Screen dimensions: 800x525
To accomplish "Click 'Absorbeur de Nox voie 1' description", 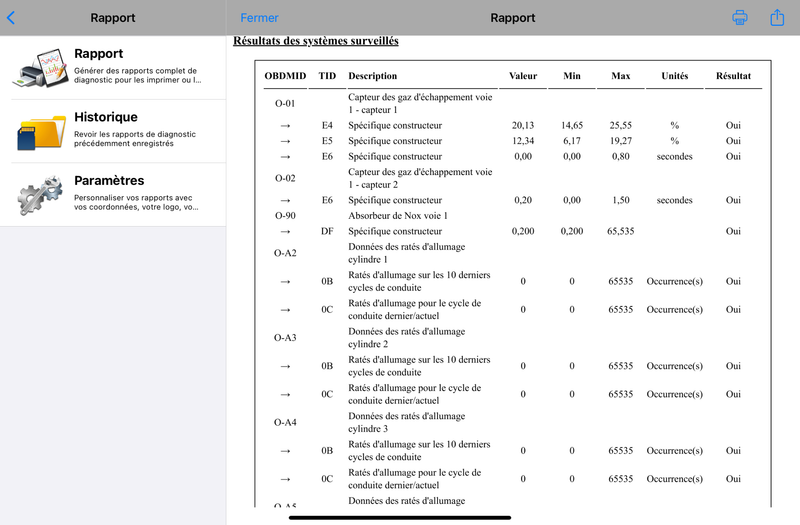I will (x=398, y=216).
